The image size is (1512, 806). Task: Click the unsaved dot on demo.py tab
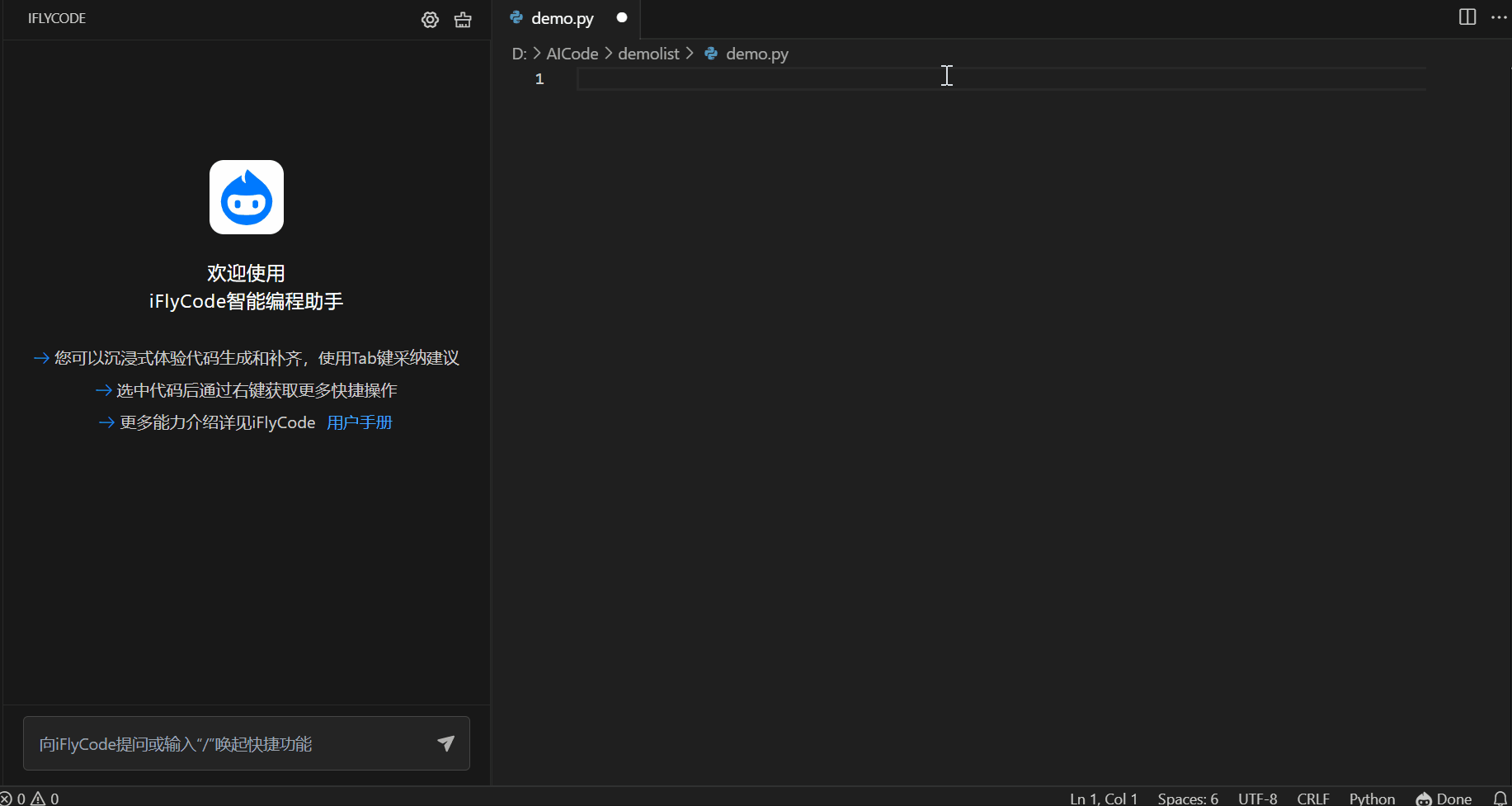[622, 17]
